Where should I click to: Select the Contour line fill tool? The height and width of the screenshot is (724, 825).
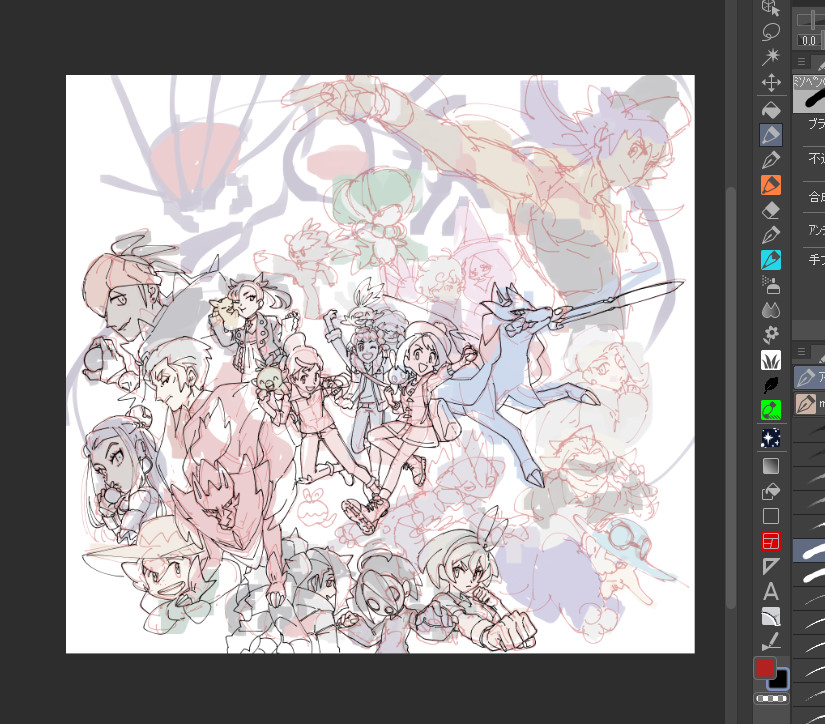coord(771,491)
